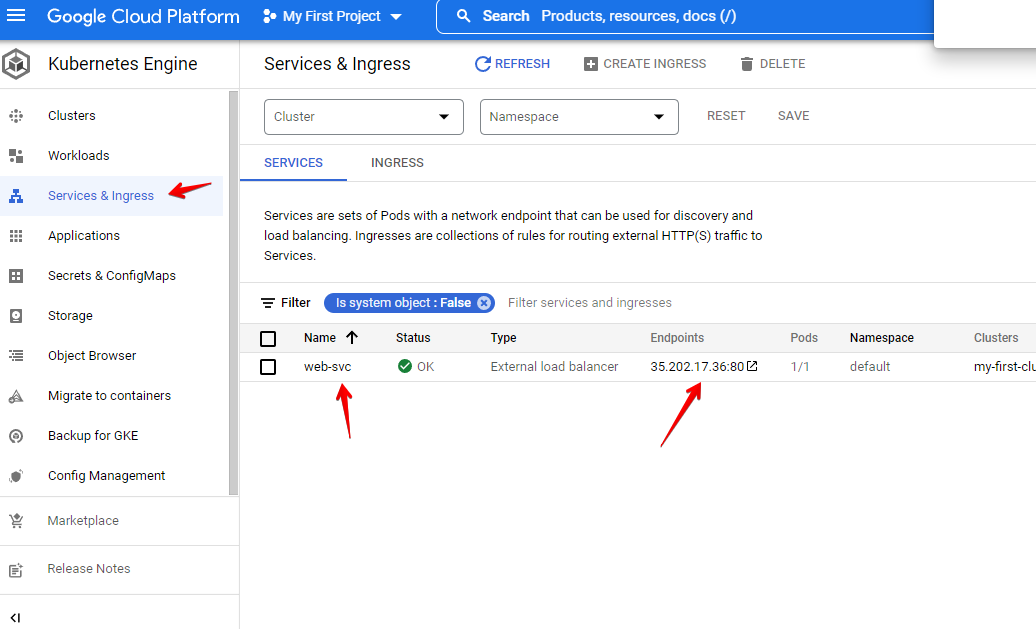
Task: Click the Applications grid icon
Action: pos(16,236)
